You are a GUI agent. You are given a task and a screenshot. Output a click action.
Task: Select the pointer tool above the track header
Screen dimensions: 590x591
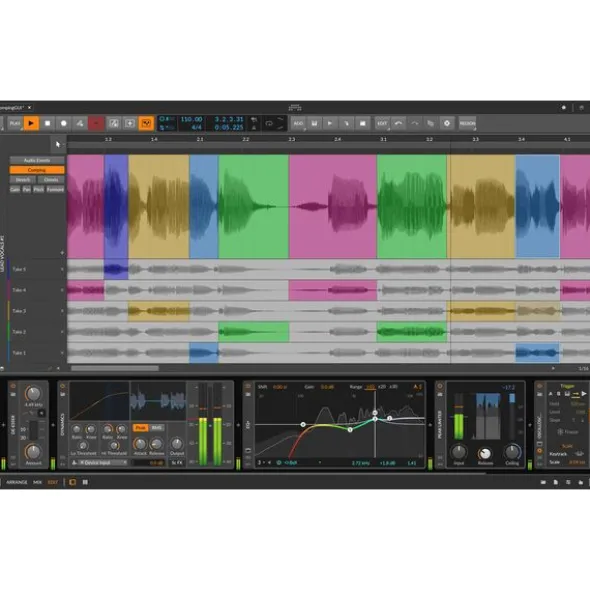tap(58, 144)
